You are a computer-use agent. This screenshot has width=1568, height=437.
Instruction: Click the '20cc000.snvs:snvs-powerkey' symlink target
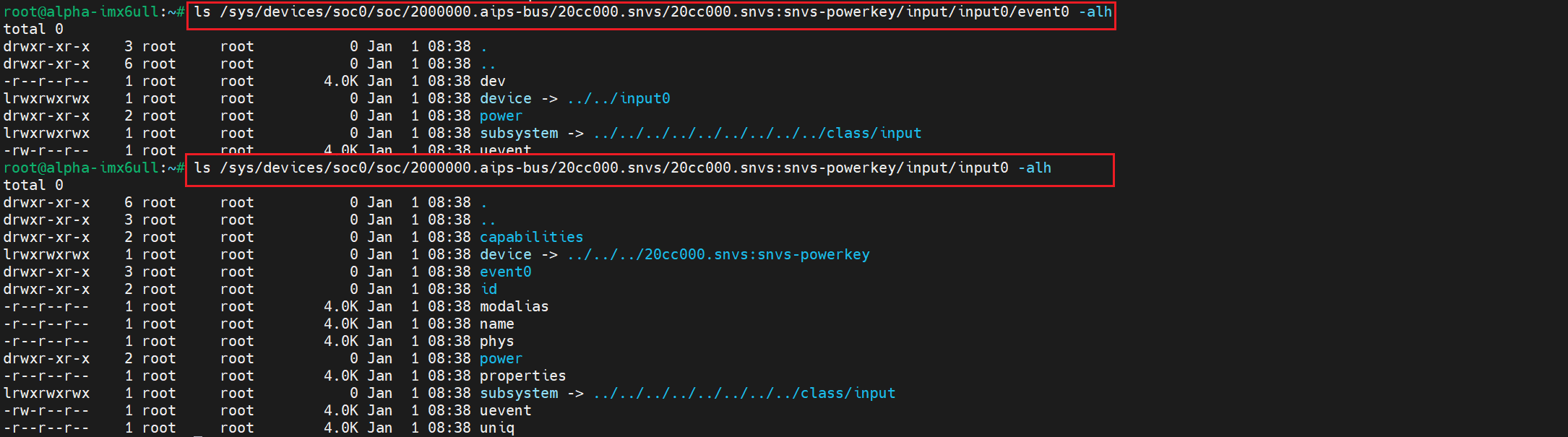(x=718, y=254)
